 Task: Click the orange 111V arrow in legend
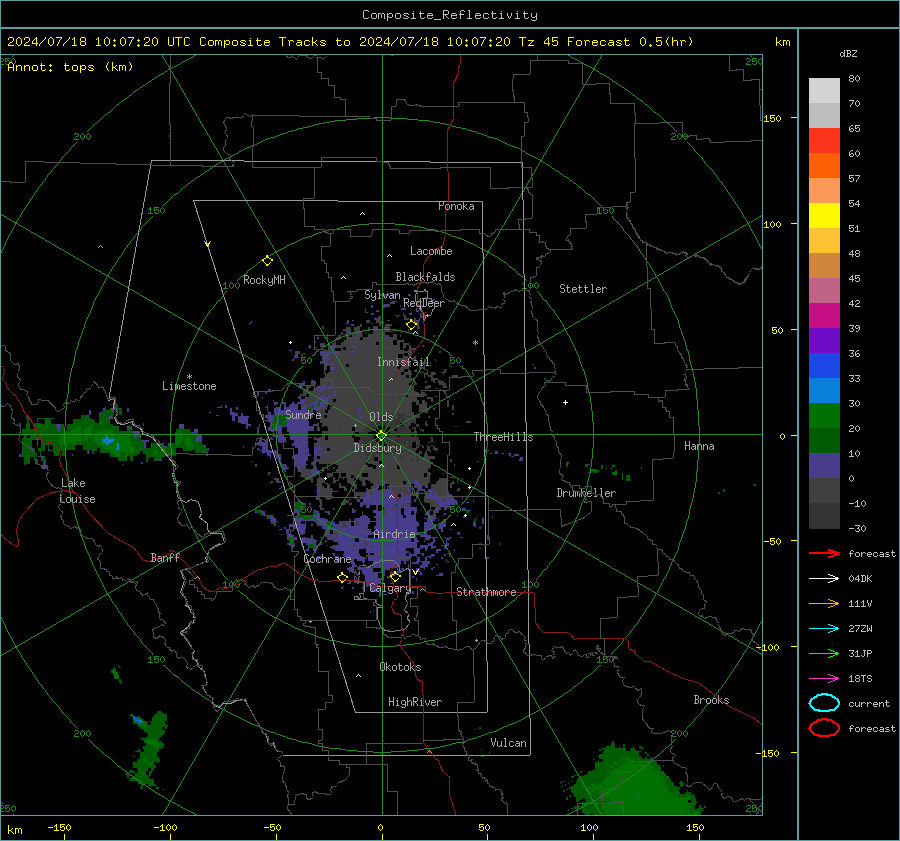point(824,603)
